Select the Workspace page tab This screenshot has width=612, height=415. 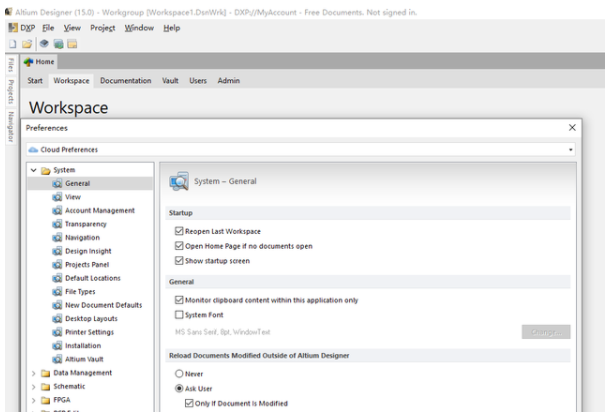point(71,81)
